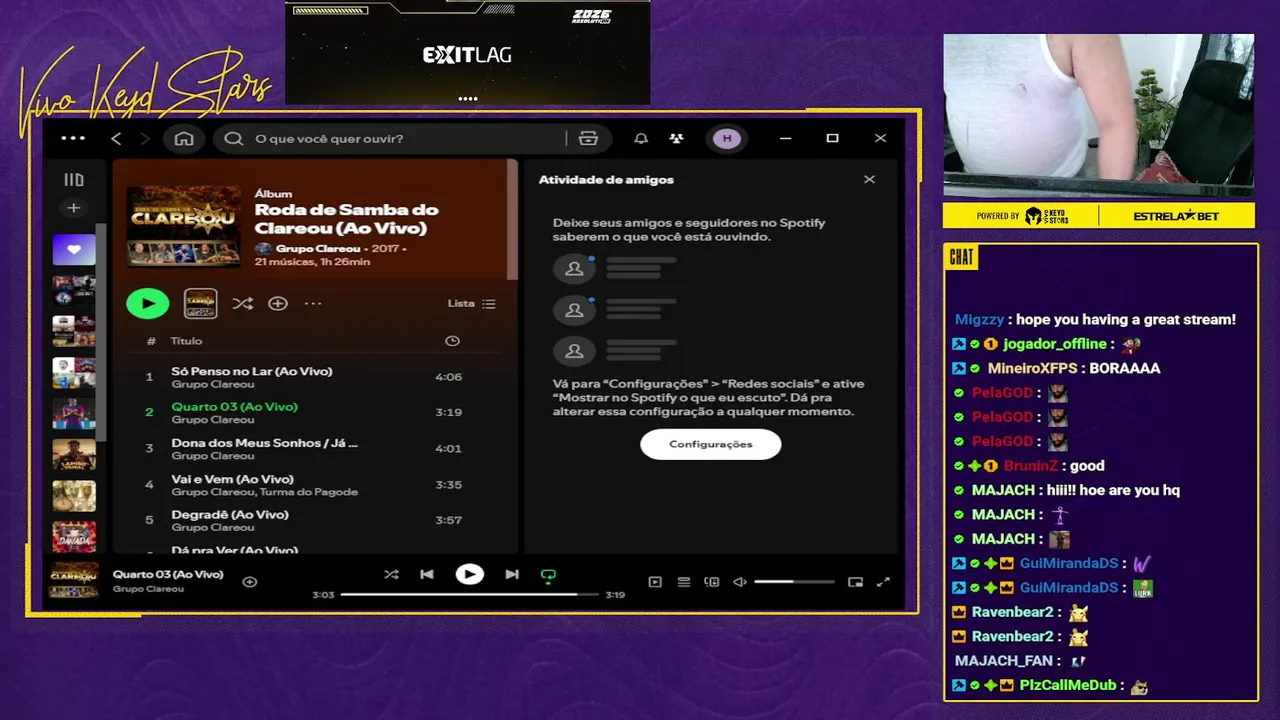Open the profile 'H' avatar menu
Screen dimensions: 1280x720
point(727,138)
